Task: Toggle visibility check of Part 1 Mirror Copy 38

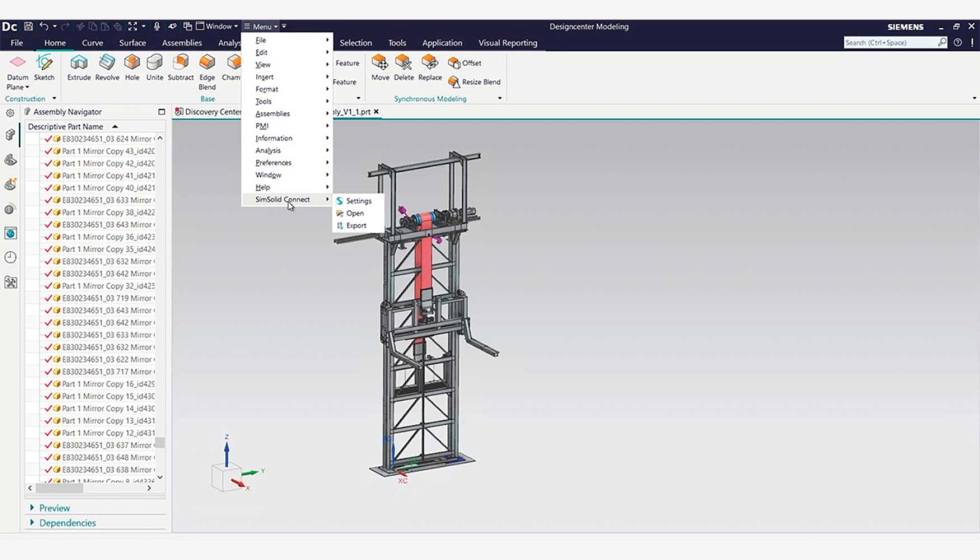Action: [48, 212]
